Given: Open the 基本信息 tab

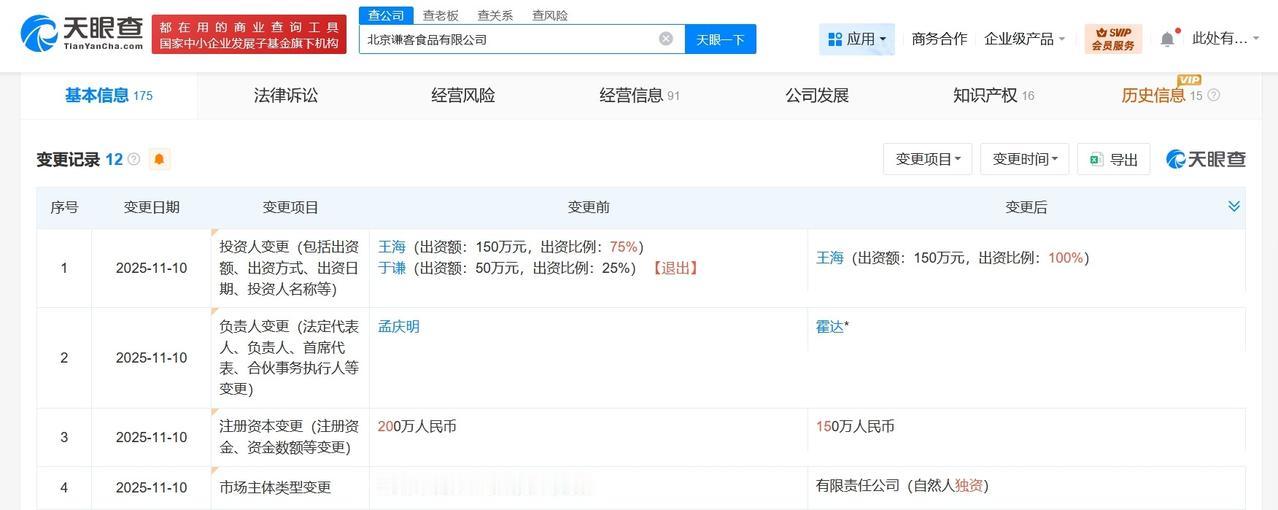Looking at the screenshot, I should (108, 96).
